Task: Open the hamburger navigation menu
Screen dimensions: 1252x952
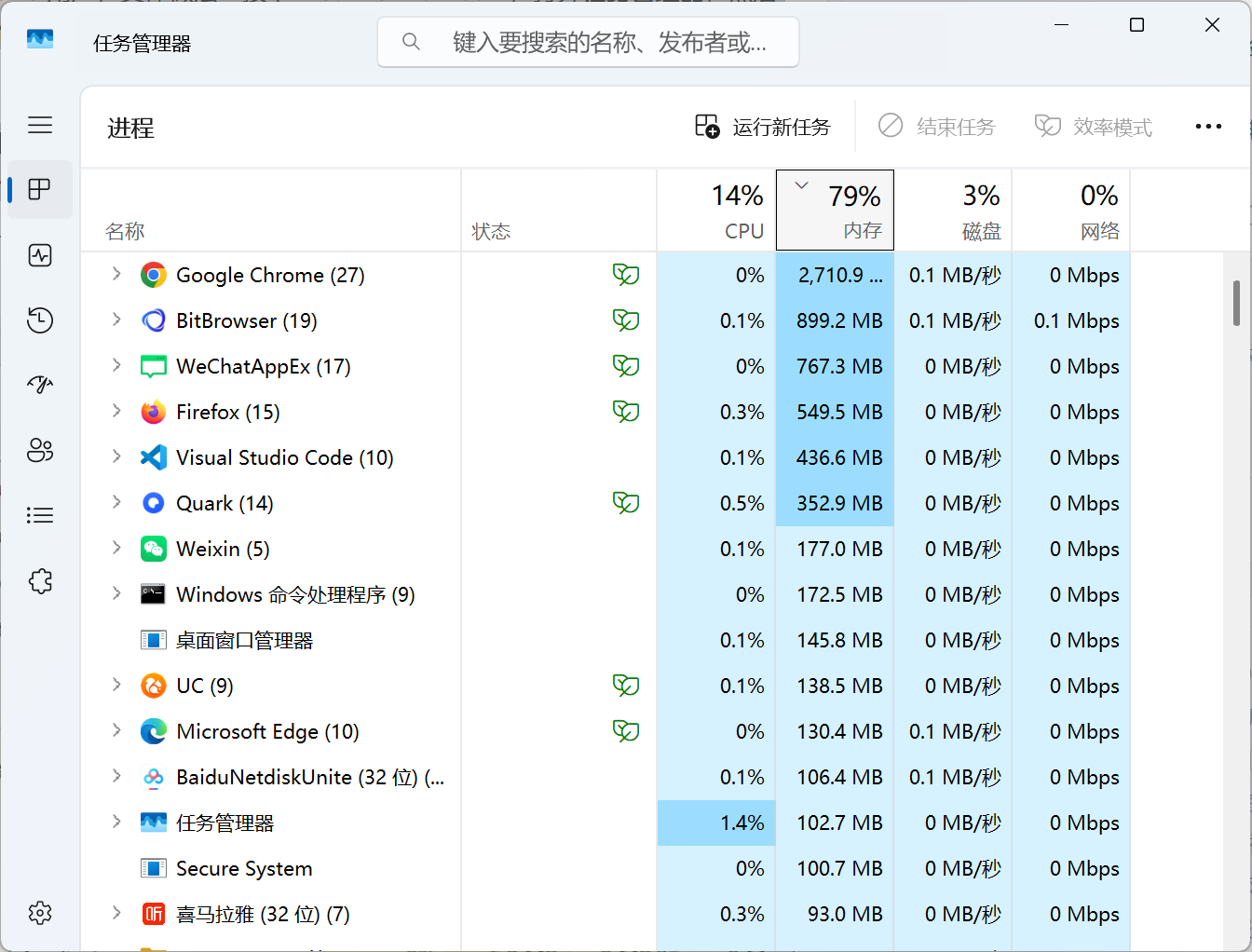Action: (x=40, y=125)
